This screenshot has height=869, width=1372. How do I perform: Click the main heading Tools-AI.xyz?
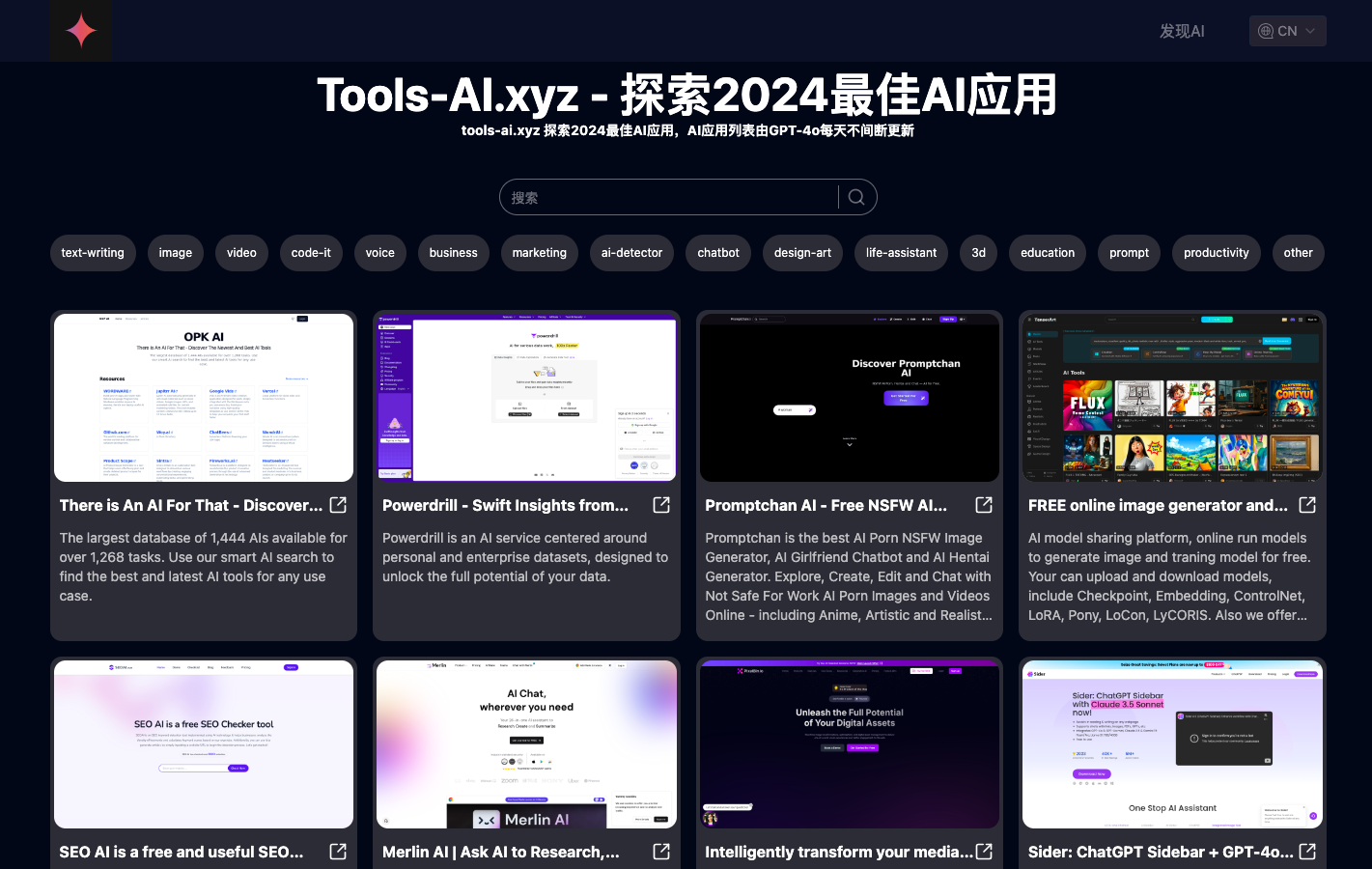click(686, 95)
